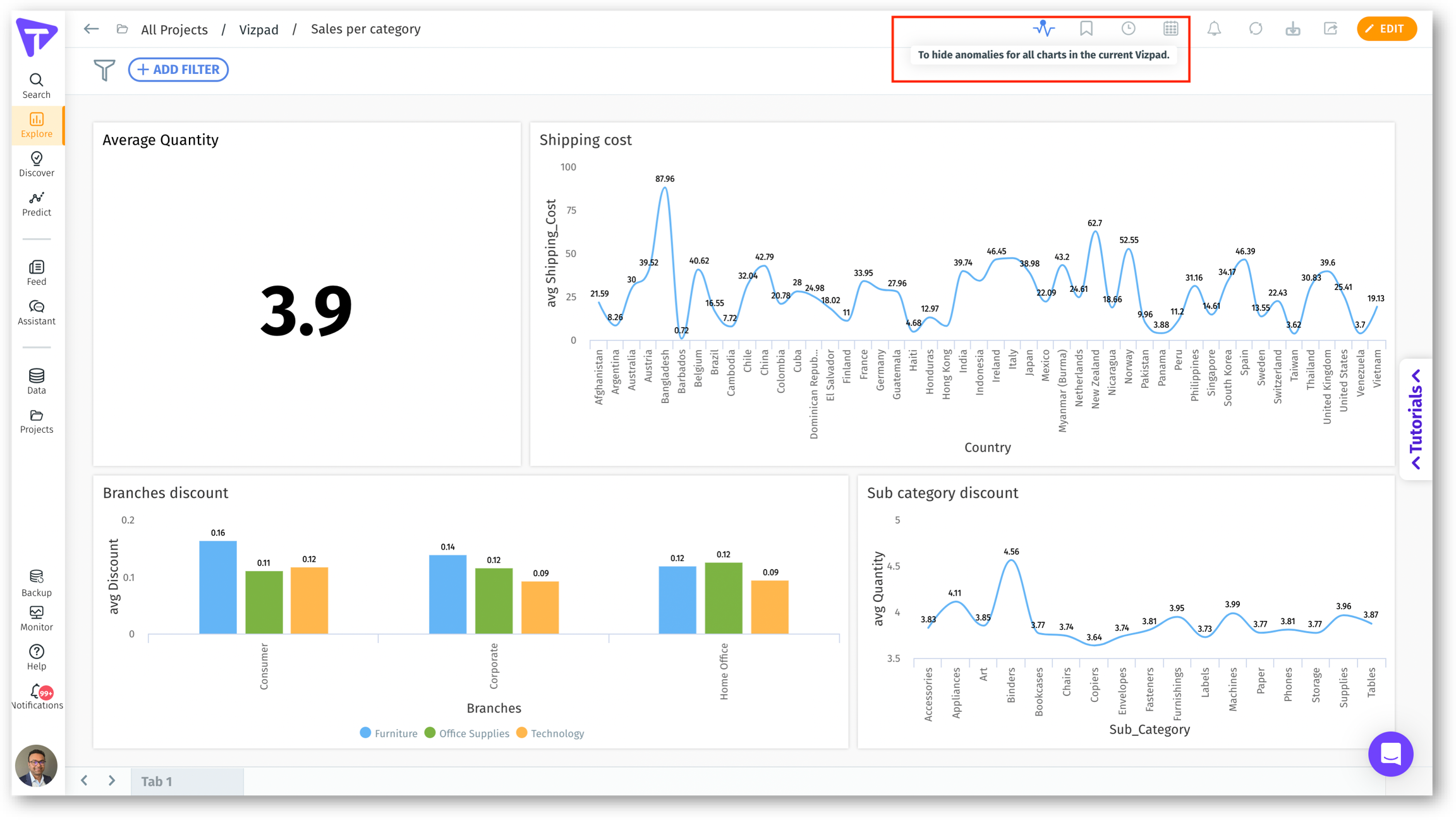
Task: Open the chat support bubble
Action: click(1390, 754)
